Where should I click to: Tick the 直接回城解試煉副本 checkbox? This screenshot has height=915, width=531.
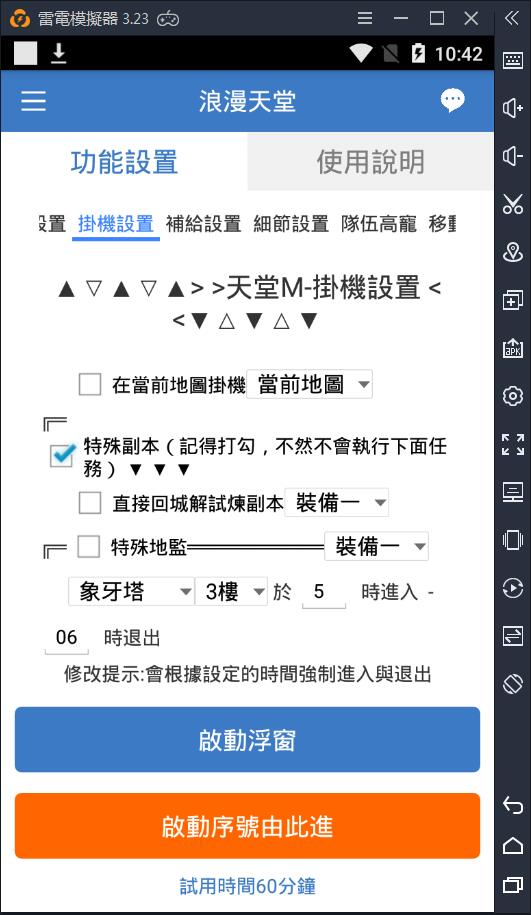point(90,502)
